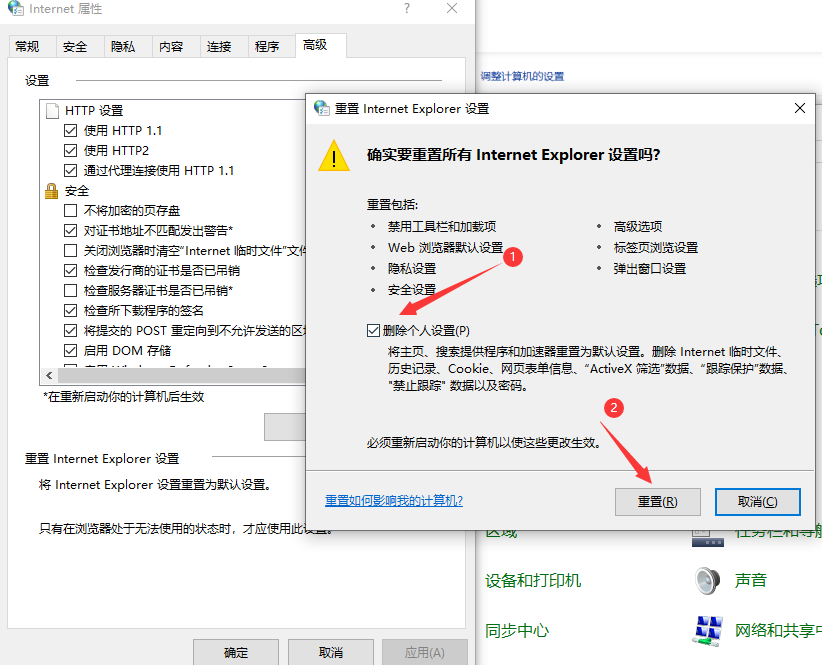The image size is (822, 665).
Task: Toggle 将提交的 POST 重定向 checkbox
Action: [70, 331]
